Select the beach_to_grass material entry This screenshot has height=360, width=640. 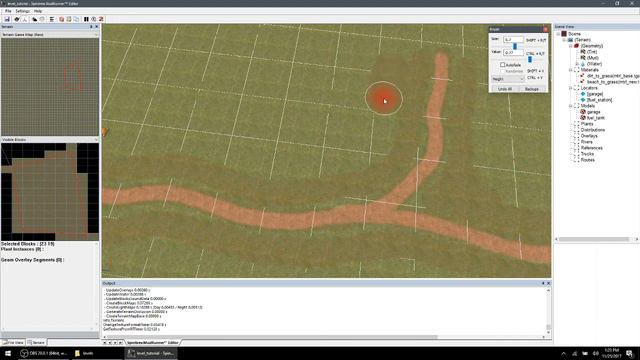point(613,82)
